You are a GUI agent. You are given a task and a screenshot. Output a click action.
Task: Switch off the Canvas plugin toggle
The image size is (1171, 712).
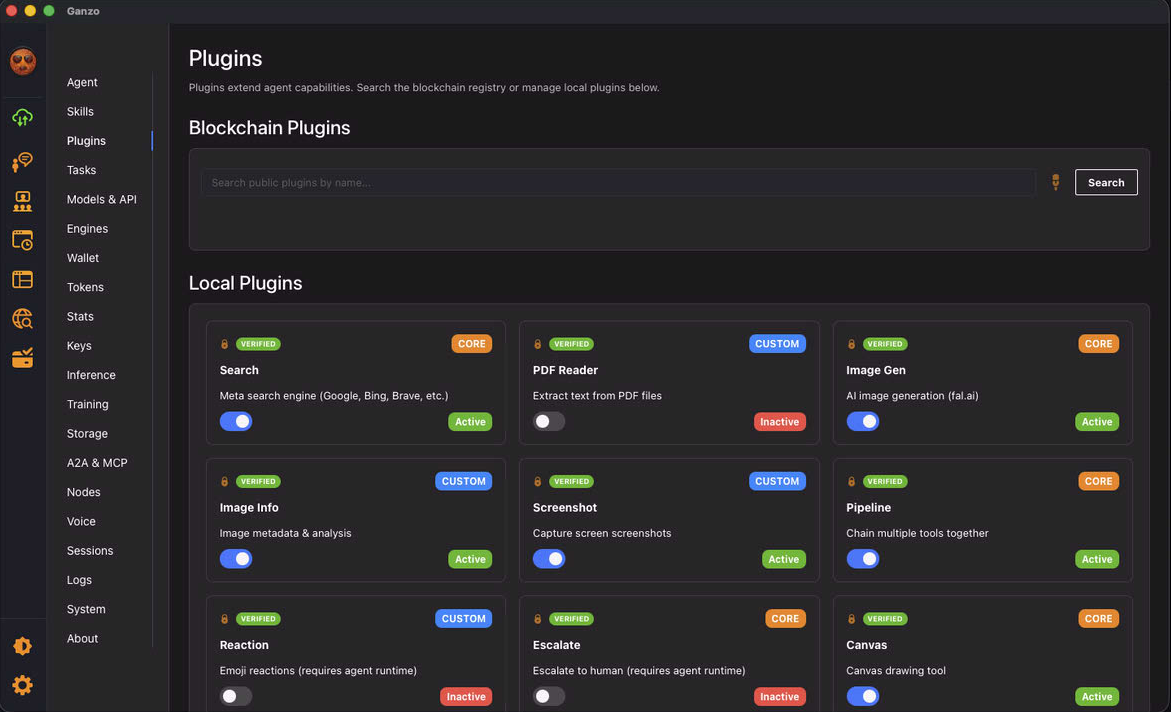(863, 696)
